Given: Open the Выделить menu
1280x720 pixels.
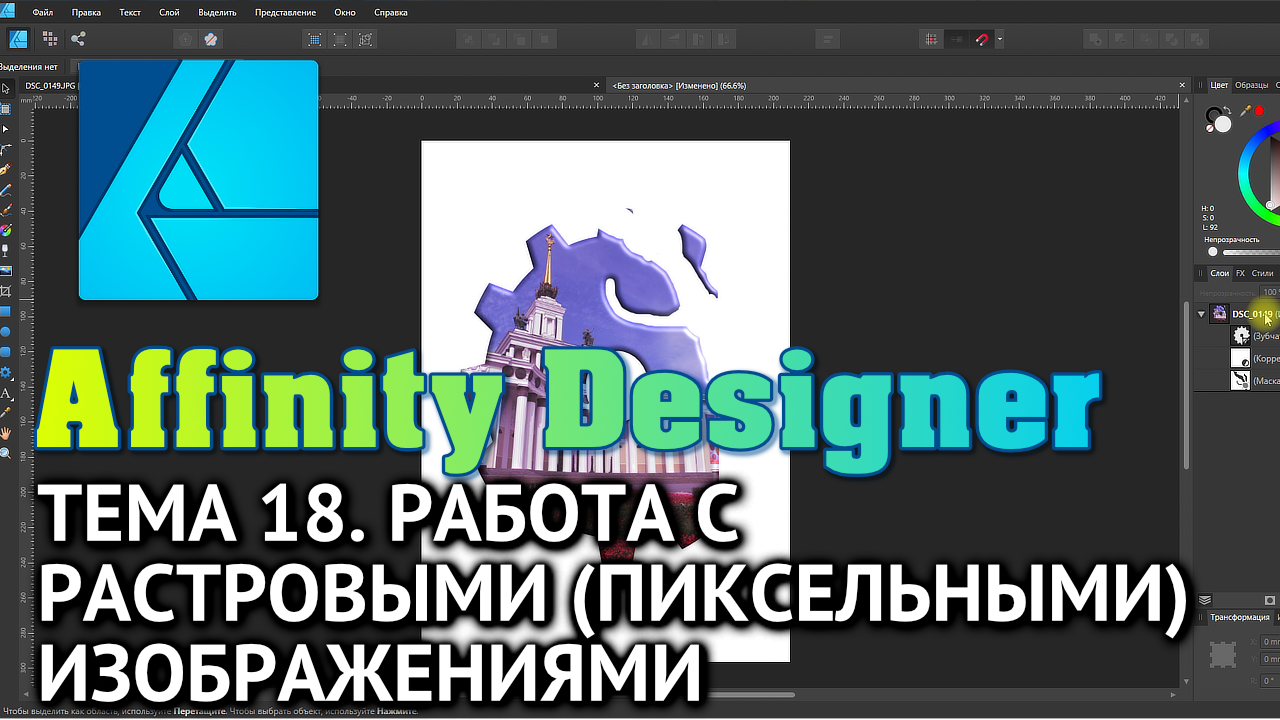Looking at the screenshot, I should tap(217, 13).
